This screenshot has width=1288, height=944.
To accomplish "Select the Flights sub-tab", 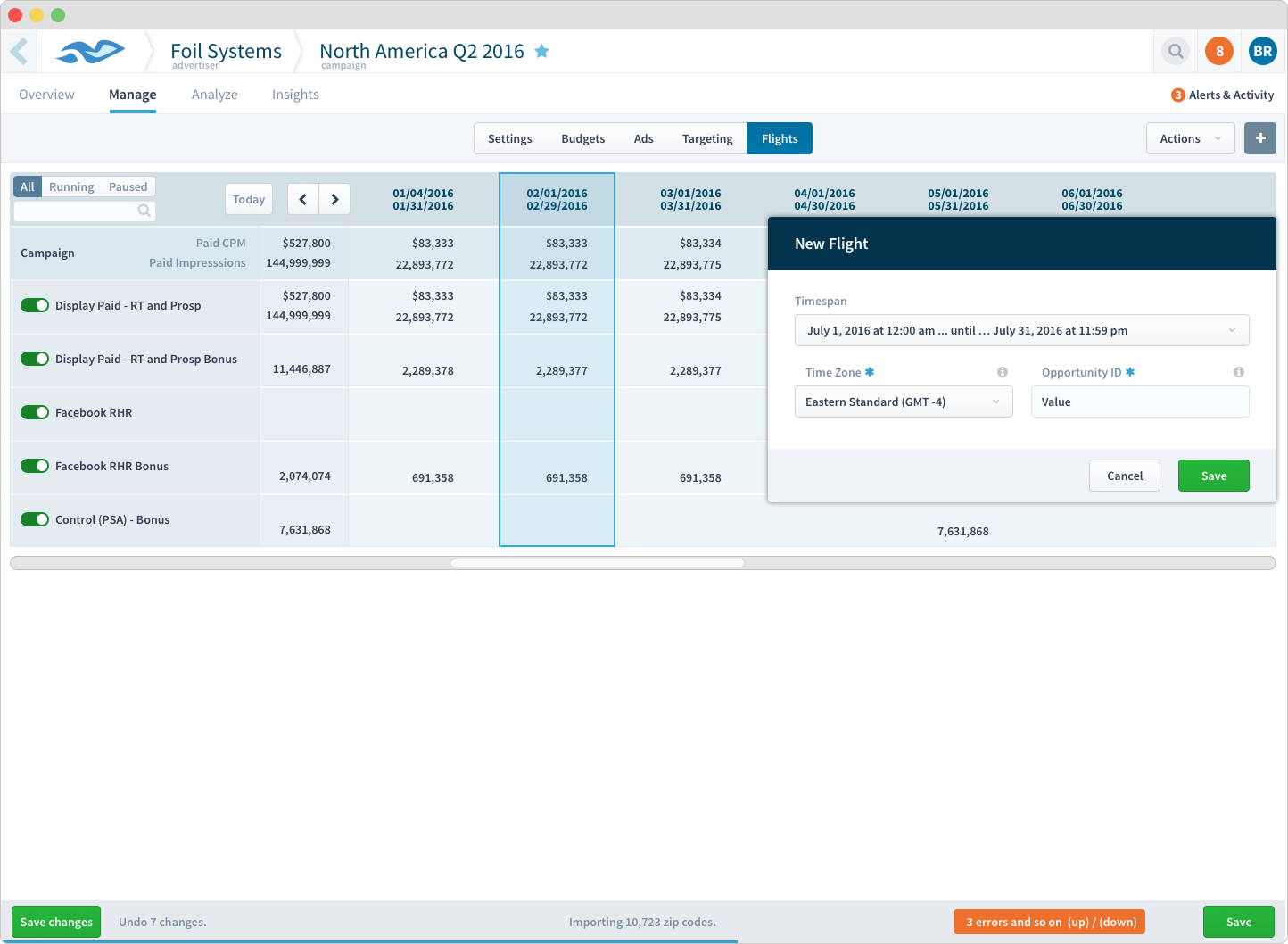I will coord(780,138).
